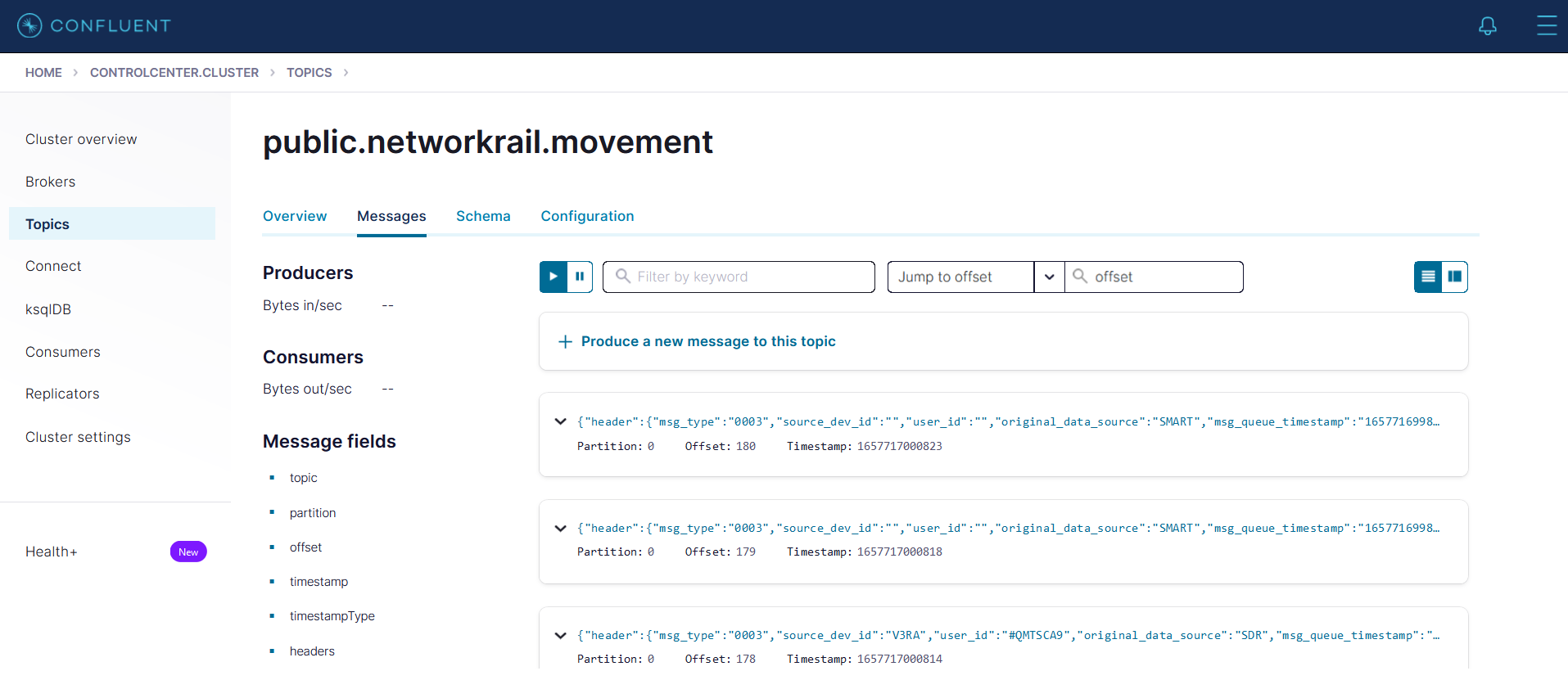Select the topic message field

[303, 478]
